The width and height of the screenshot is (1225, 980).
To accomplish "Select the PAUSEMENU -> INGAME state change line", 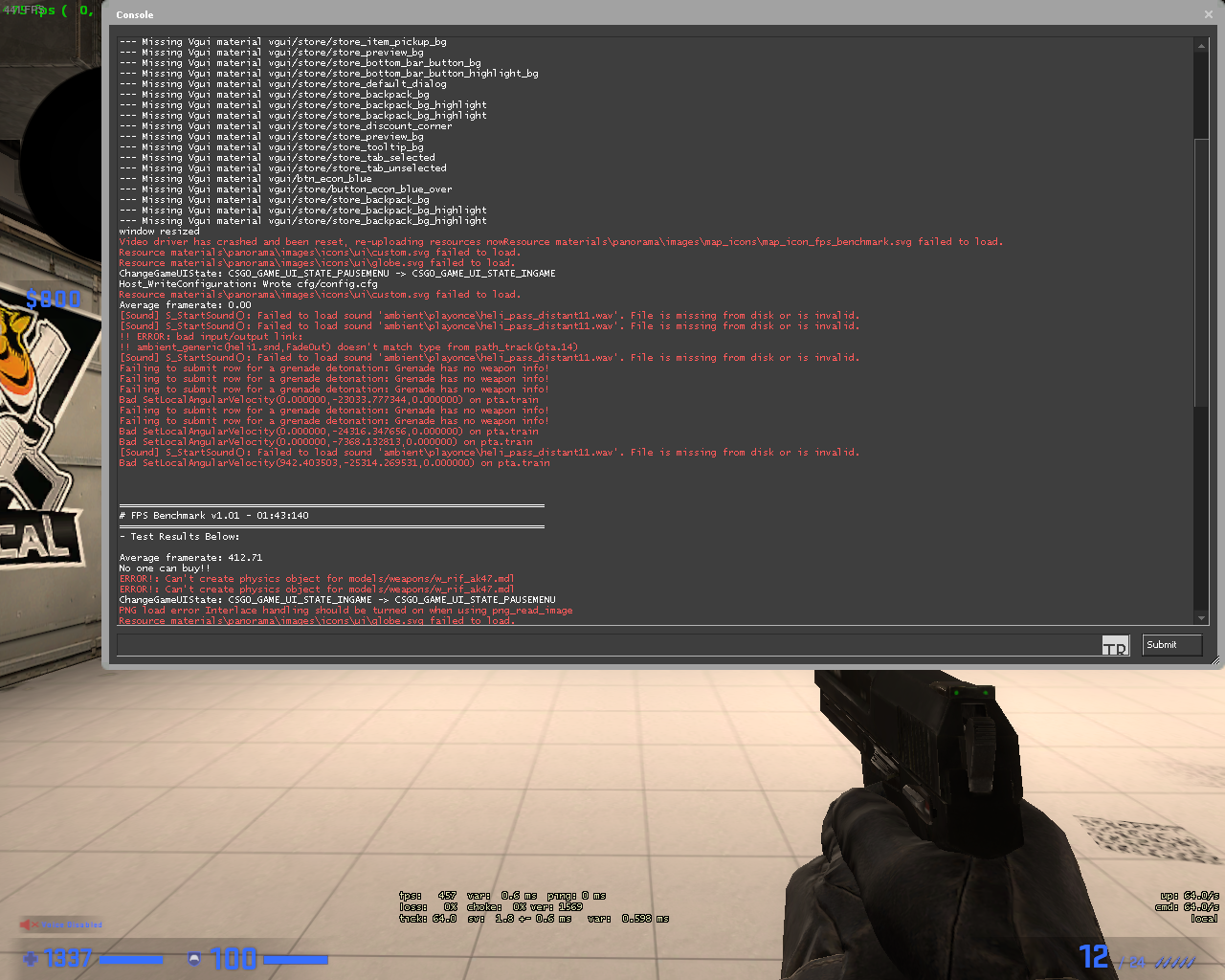I will 337,274.
